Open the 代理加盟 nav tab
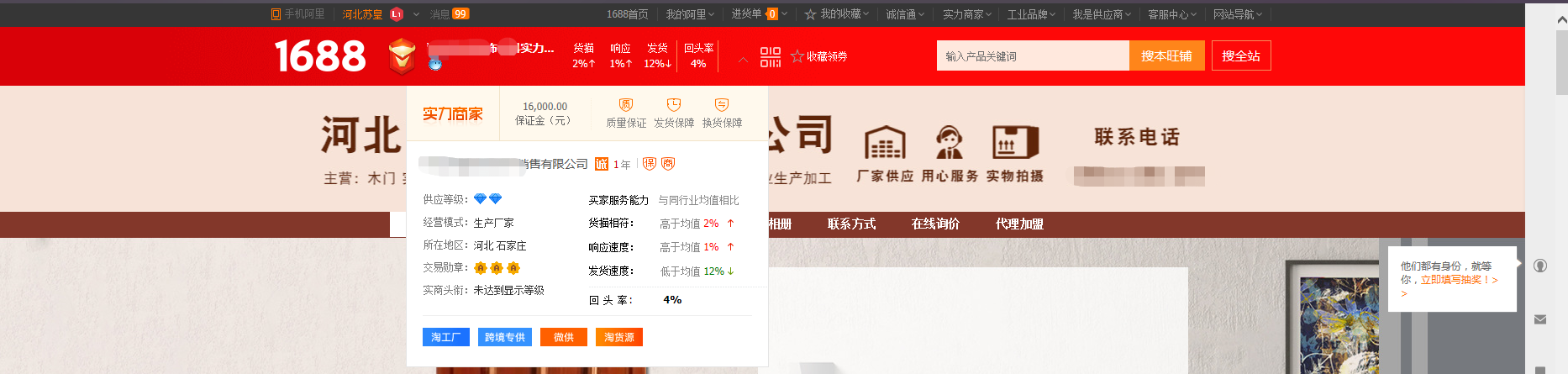Viewport: 1568px width, 374px height. tap(1019, 224)
